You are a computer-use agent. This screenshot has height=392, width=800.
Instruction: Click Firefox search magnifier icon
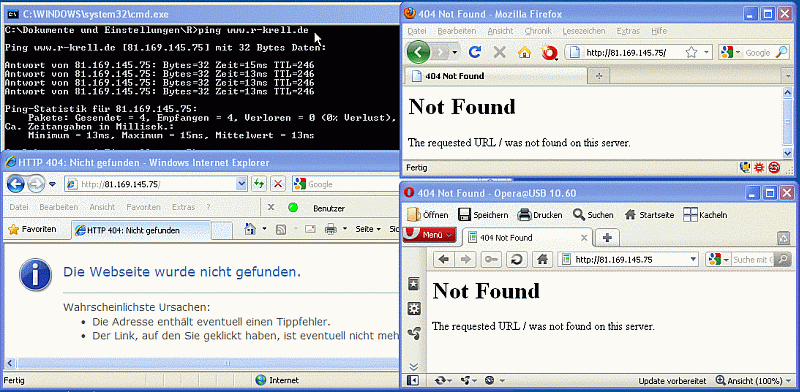point(782,52)
